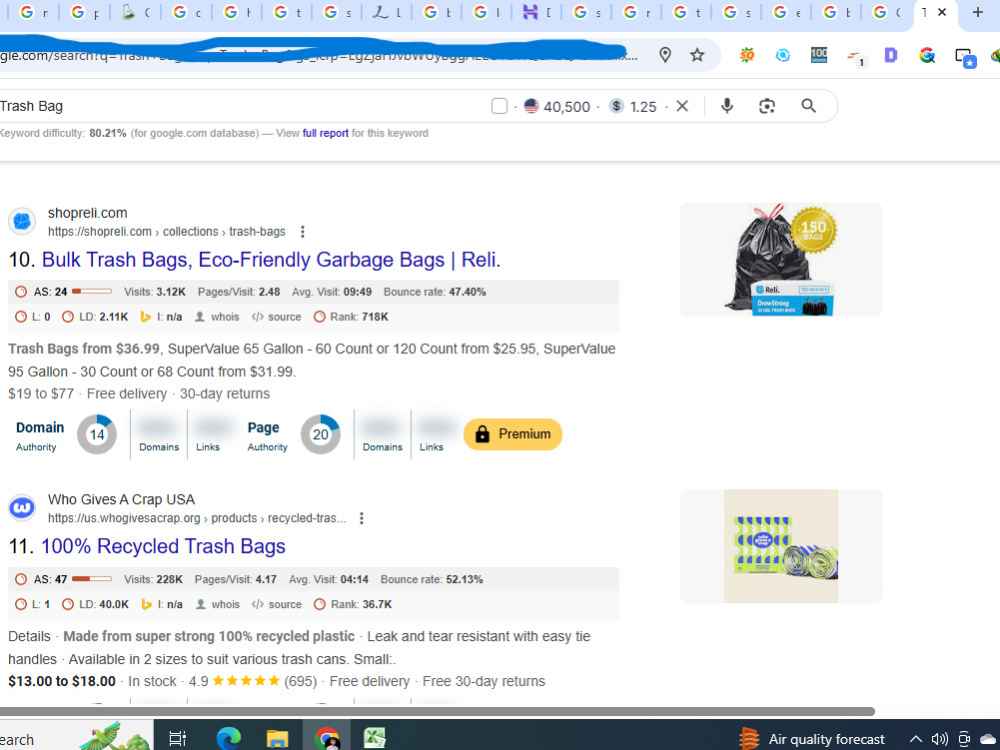Screen dimensions: 1000x750
Task: Click the horizontal scrollbar at page bottom
Action: 438,711
